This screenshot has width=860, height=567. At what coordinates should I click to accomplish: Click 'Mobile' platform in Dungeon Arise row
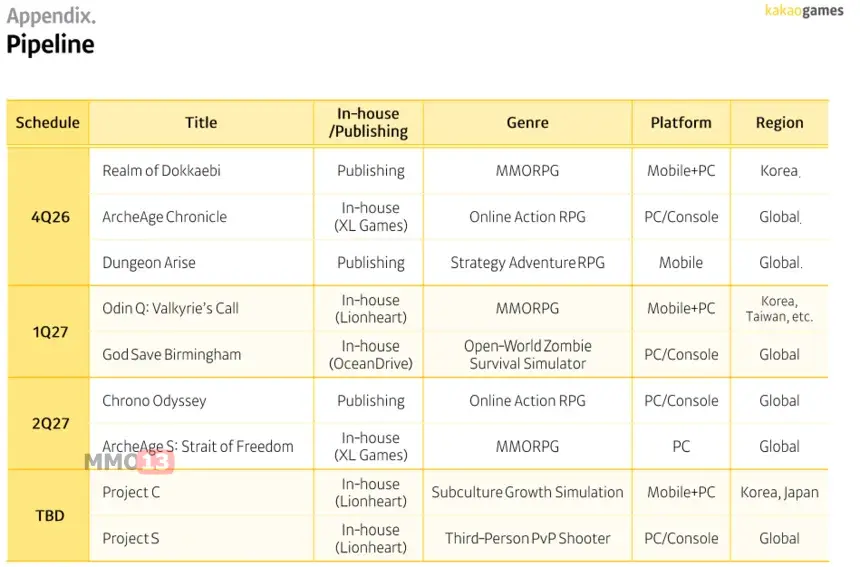point(681,263)
